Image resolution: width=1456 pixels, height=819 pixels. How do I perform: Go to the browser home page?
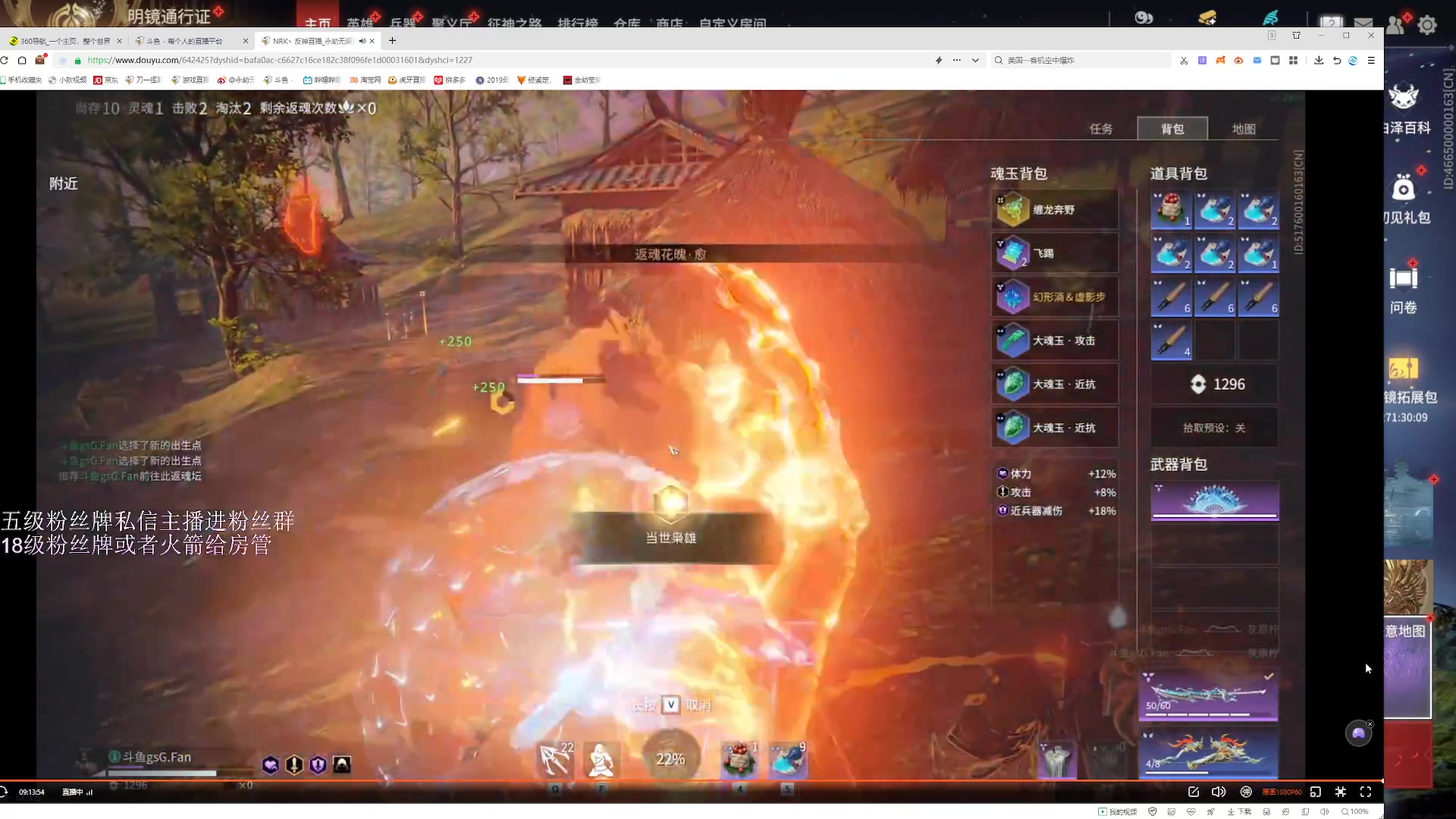click(x=22, y=60)
